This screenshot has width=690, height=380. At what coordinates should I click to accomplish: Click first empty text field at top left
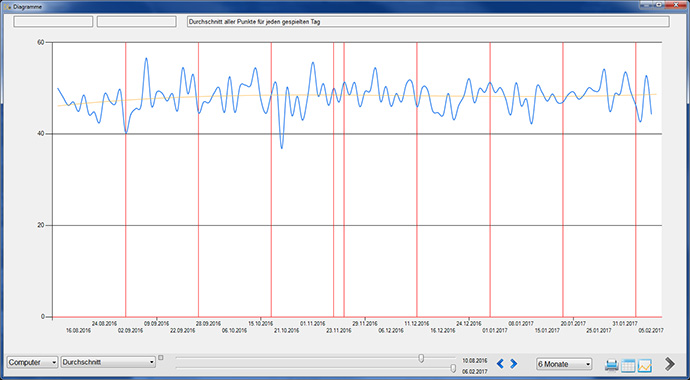53,22
